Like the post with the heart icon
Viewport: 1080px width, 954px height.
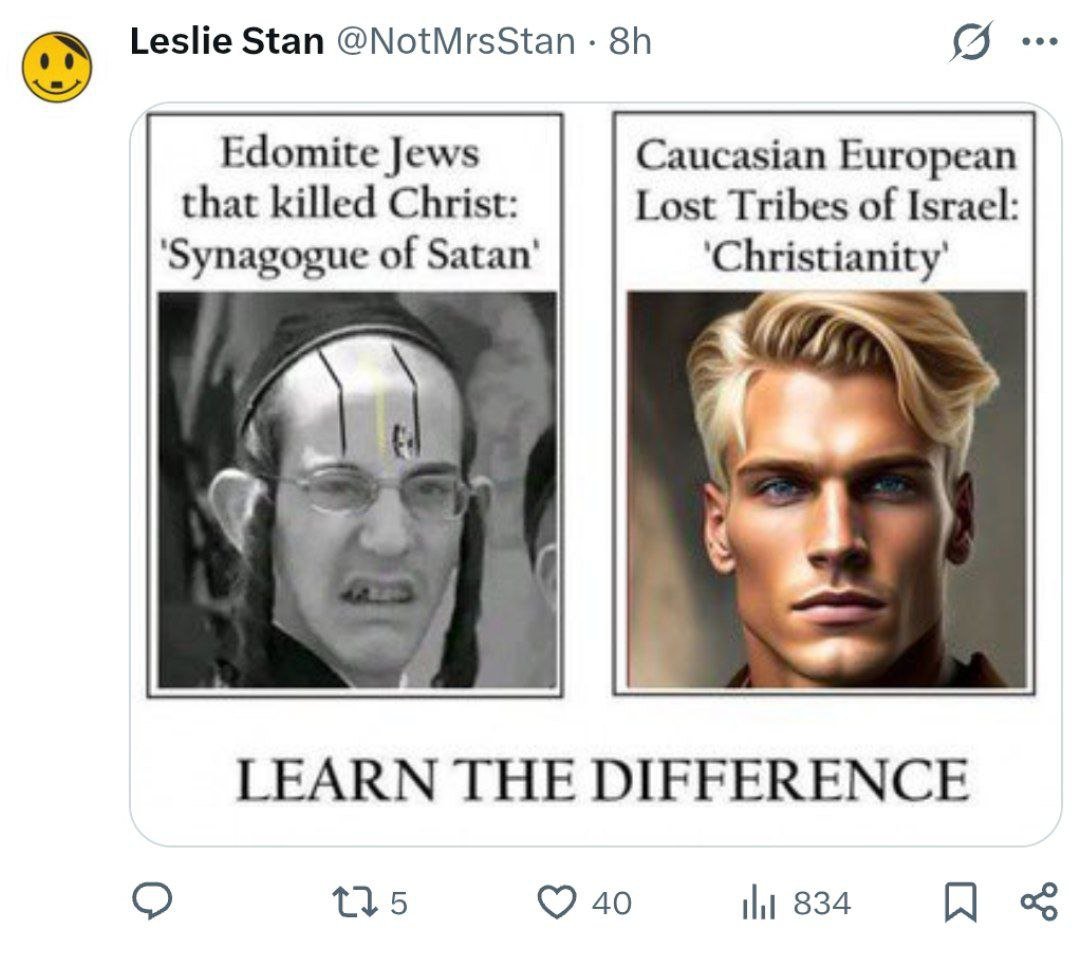[x=557, y=902]
